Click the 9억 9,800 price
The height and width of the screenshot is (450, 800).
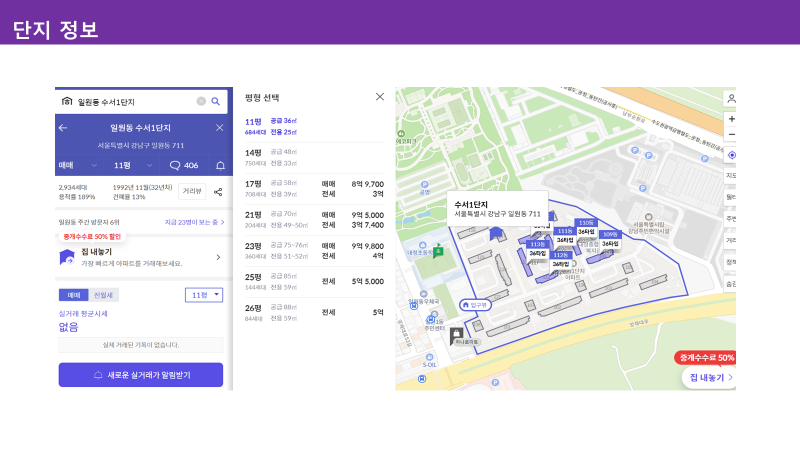coord(367,246)
